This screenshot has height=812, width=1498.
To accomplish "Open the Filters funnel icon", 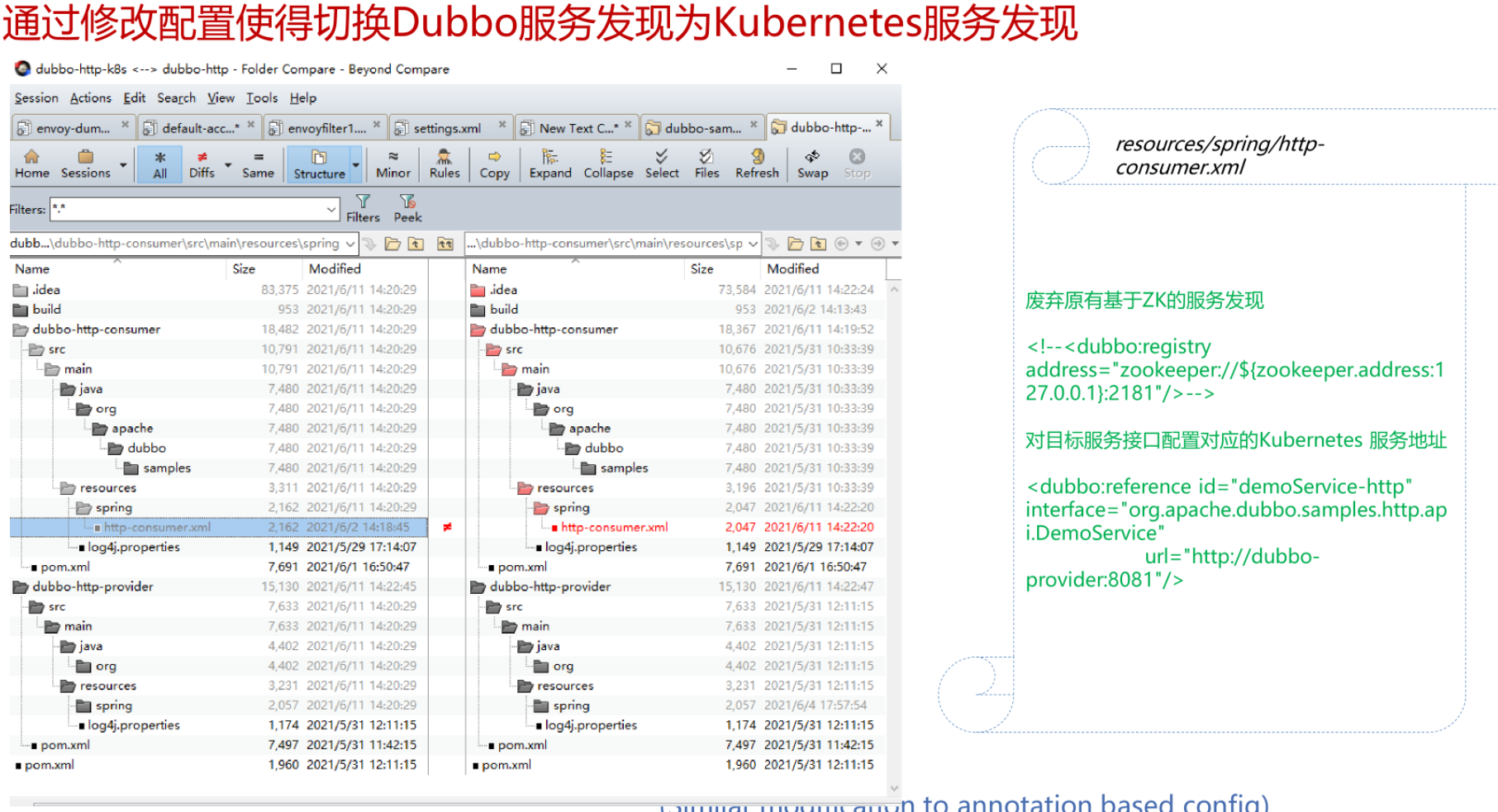I will pyautogui.click(x=363, y=208).
